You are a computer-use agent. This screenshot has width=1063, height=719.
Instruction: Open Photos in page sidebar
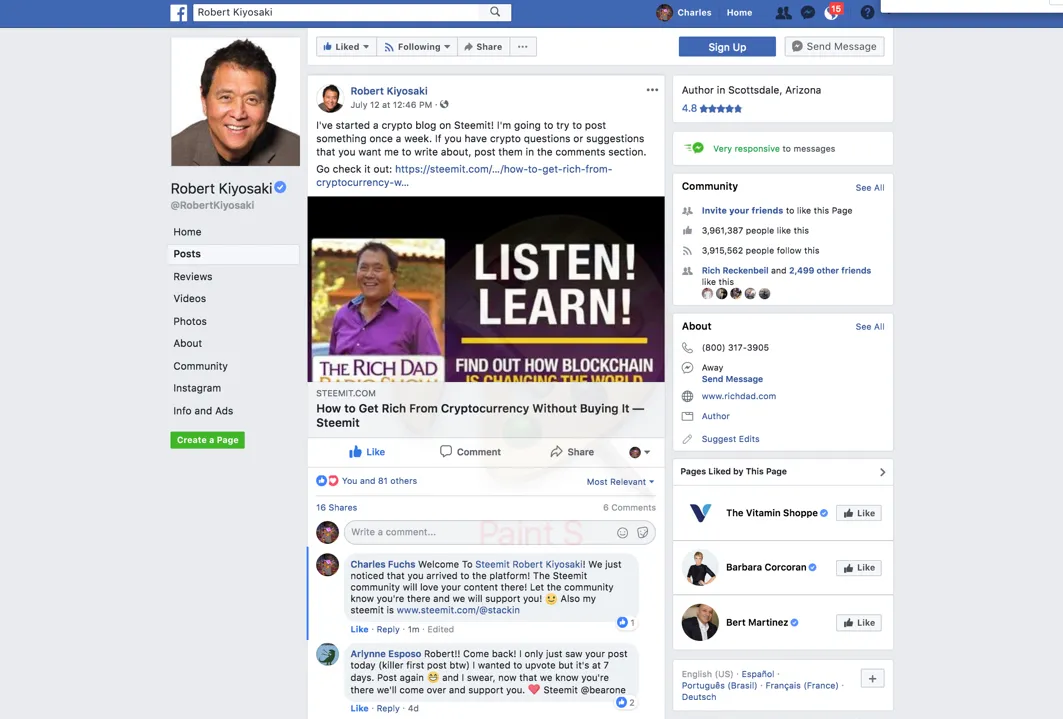190,321
